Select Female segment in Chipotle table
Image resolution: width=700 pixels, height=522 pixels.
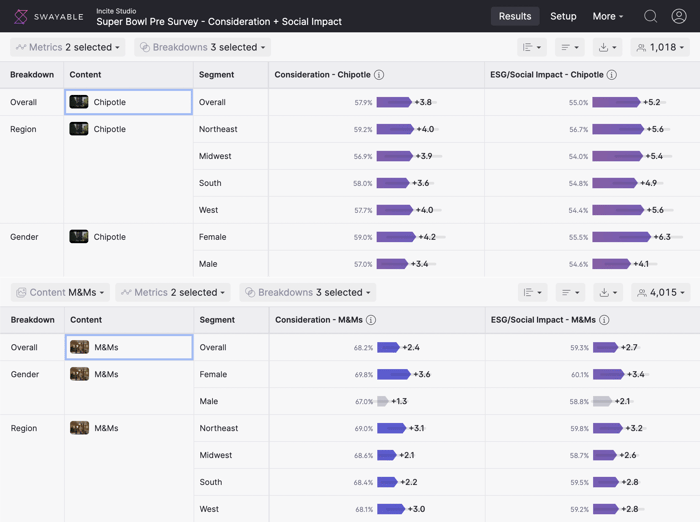(x=212, y=237)
